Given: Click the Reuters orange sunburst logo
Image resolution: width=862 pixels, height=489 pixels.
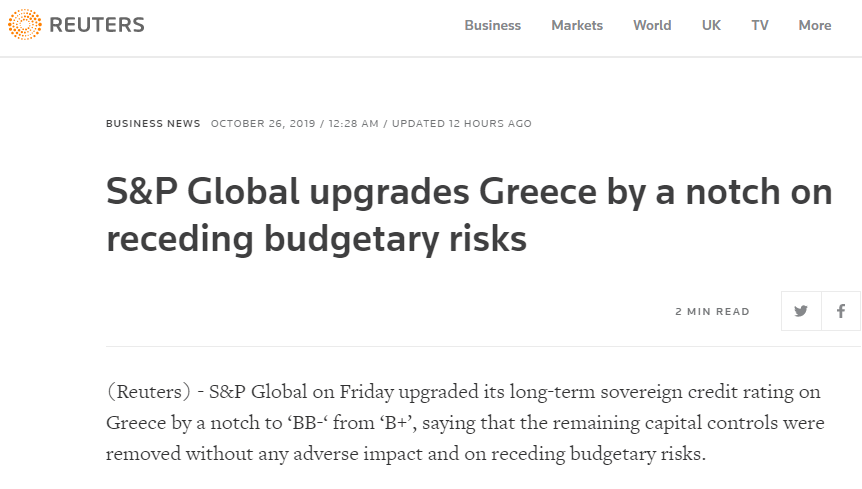Looking at the screenshot, I should (x=24, y=25).
